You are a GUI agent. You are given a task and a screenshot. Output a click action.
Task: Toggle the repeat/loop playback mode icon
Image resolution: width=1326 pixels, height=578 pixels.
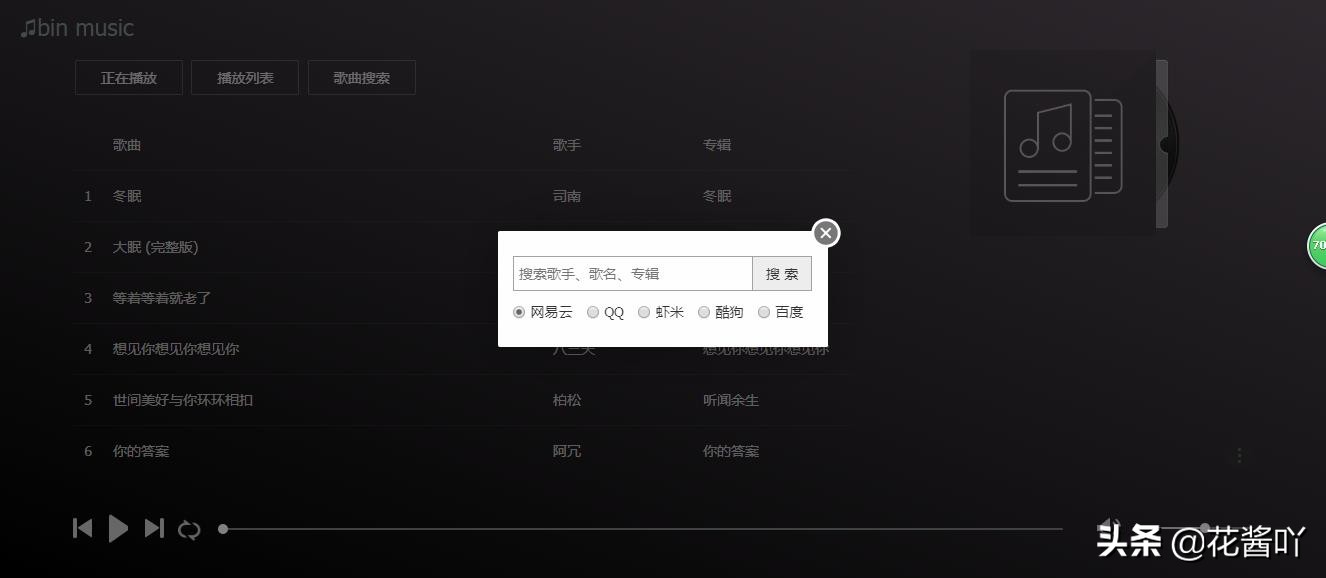pos(189,528)
